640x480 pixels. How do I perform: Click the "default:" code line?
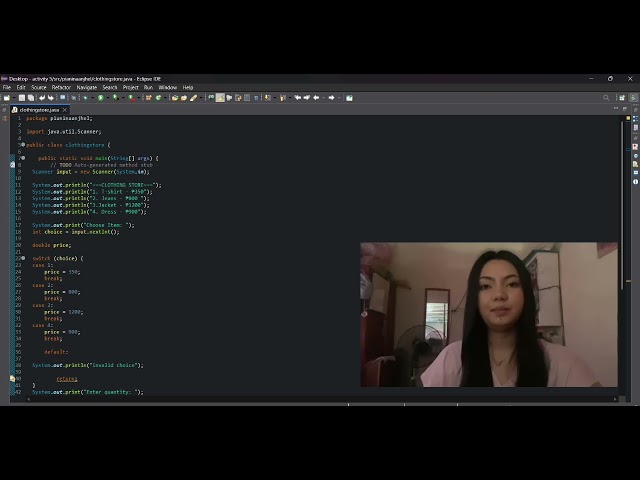point(56,352)
